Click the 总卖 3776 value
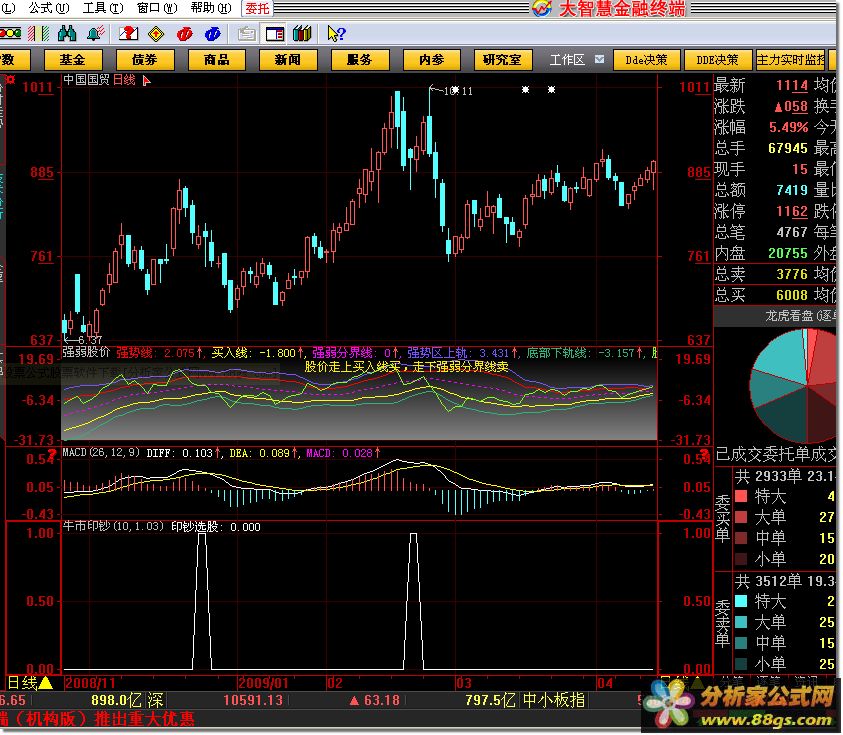 [791, 274]
